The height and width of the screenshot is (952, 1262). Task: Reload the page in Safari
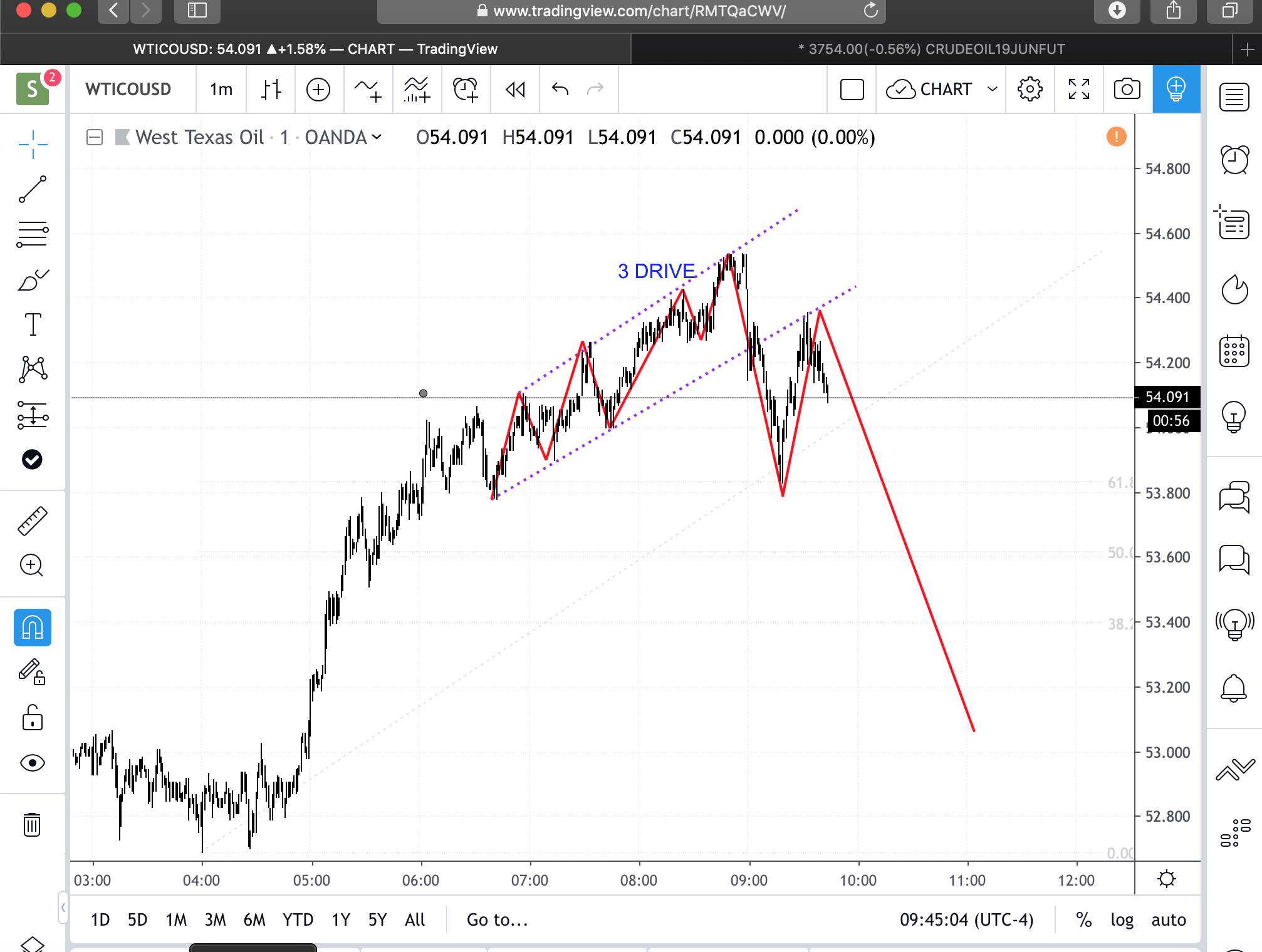point(870,10)
